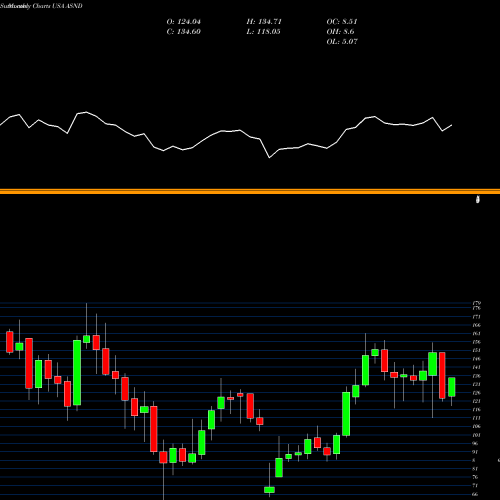Click price axis label 151
Viewport: 500px width, 500px height.
[477, 350]
